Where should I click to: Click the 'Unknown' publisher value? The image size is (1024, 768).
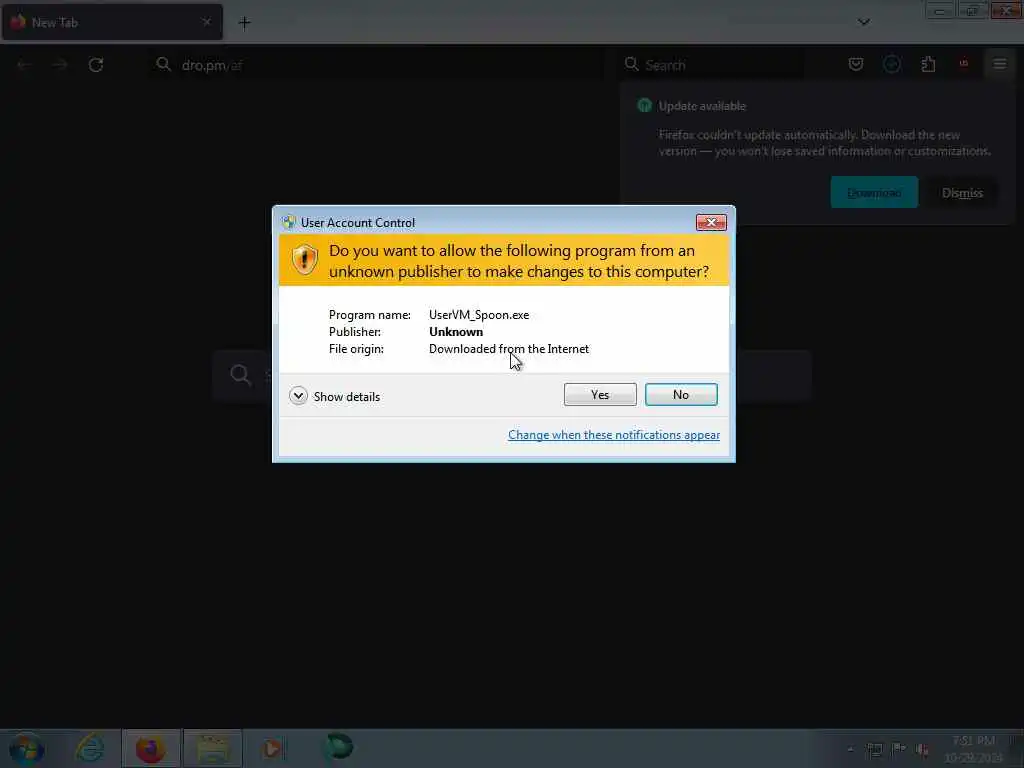pyautogui.click(x=456, y=332)
